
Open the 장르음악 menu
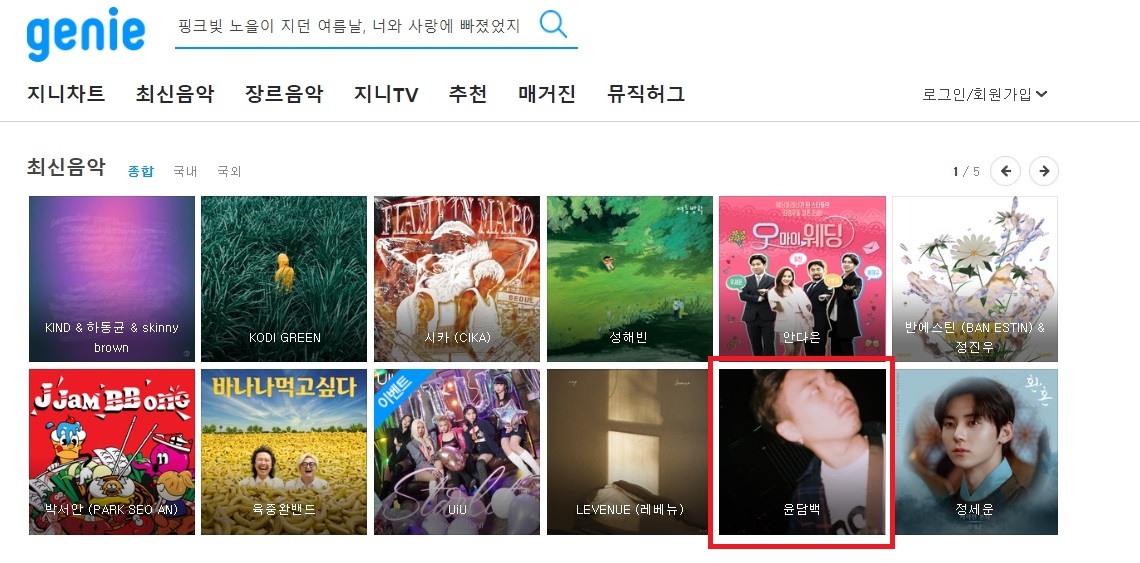284,94
